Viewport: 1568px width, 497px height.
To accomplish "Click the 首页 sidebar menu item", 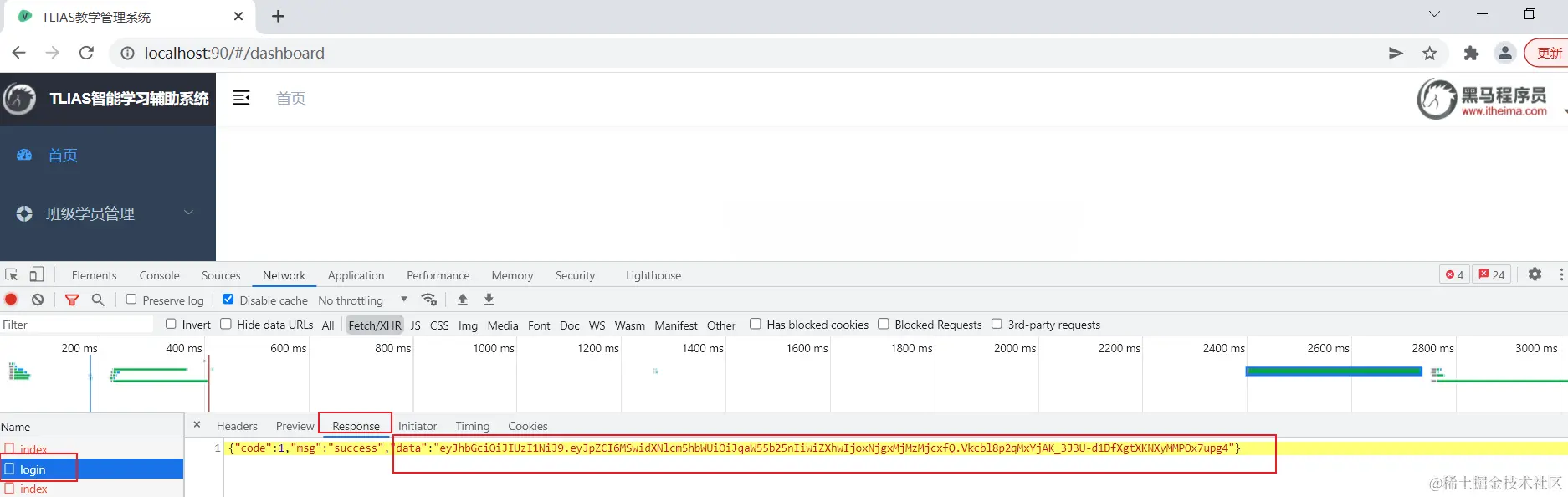I will (x=108, y=155).
